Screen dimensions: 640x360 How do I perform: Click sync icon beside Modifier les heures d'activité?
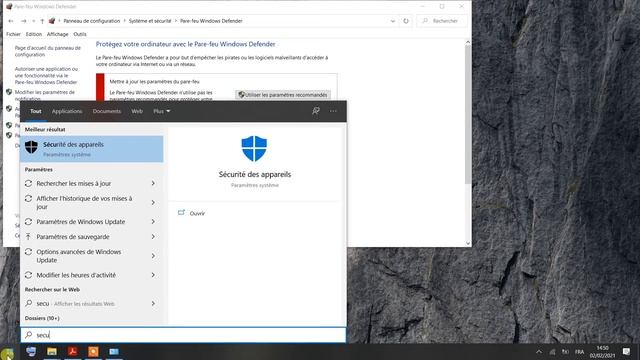[x=28, y=275]
